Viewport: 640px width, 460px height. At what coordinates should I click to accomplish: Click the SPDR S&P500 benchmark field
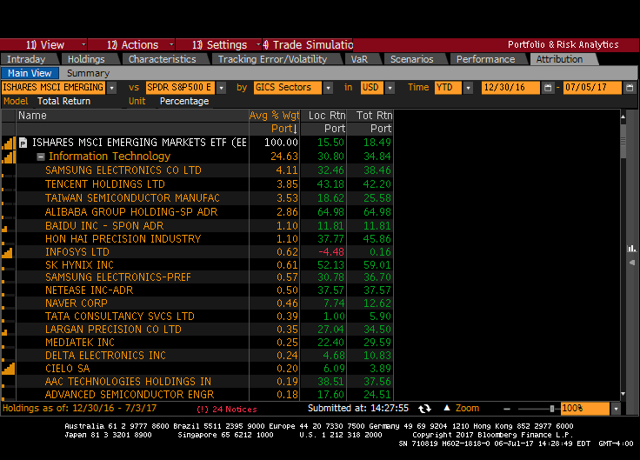(x=180, y=87)
